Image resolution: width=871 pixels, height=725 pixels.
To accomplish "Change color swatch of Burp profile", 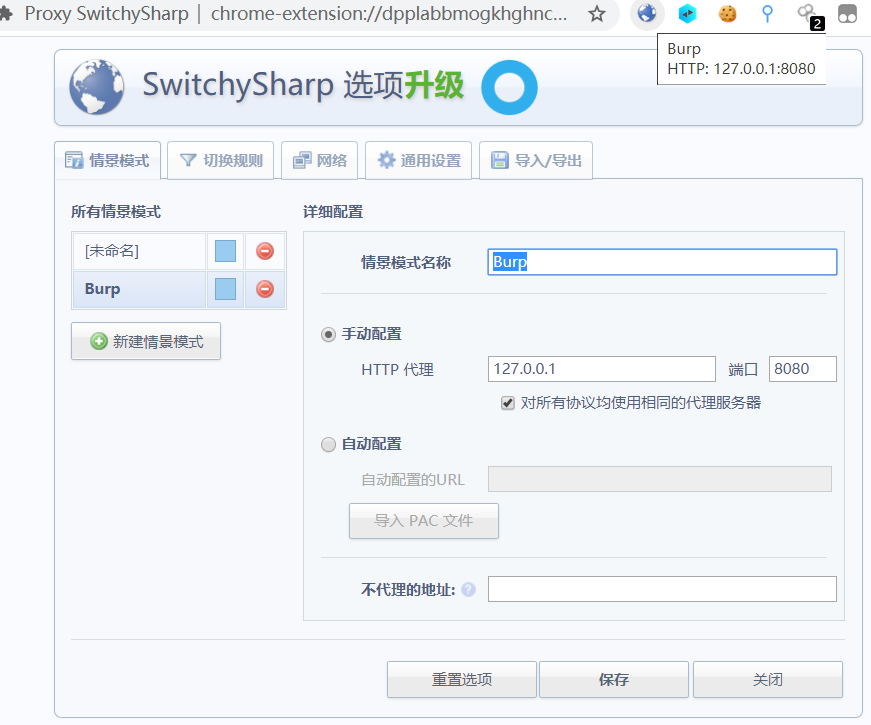I will 225,289.
